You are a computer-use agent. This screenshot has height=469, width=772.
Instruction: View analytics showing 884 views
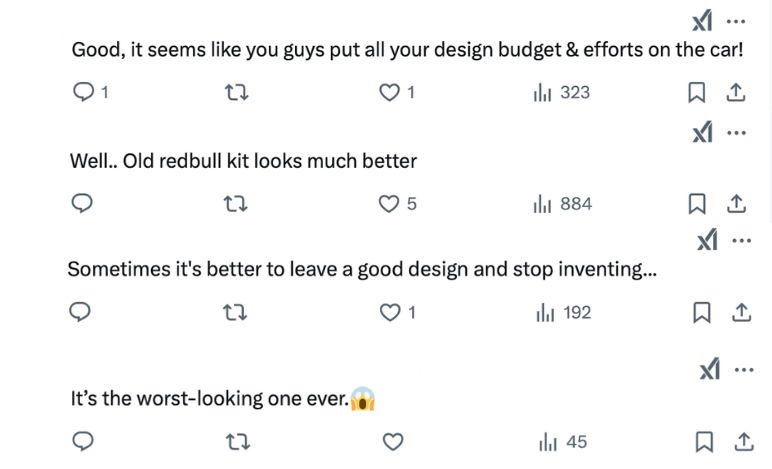pos(562,204)
